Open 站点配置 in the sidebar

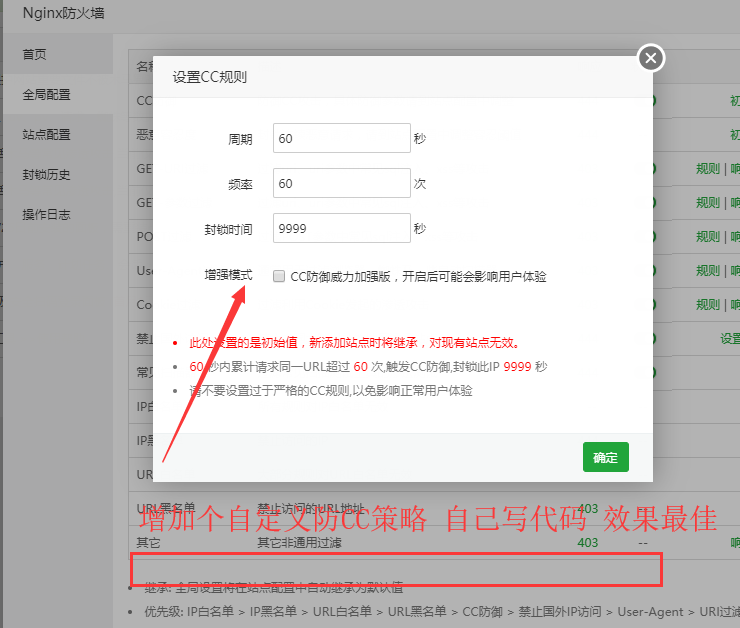click(46, 134)
